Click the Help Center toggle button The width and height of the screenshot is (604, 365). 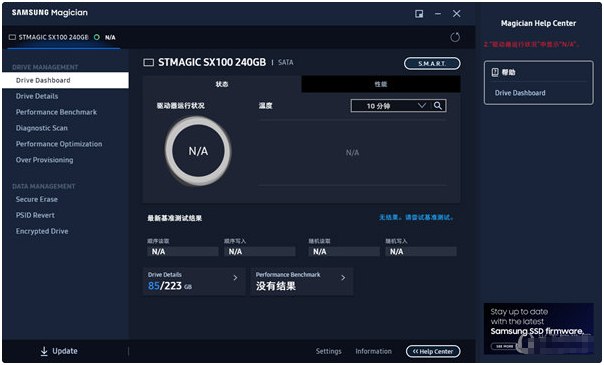pyautogui.click(x=433, y=351)
